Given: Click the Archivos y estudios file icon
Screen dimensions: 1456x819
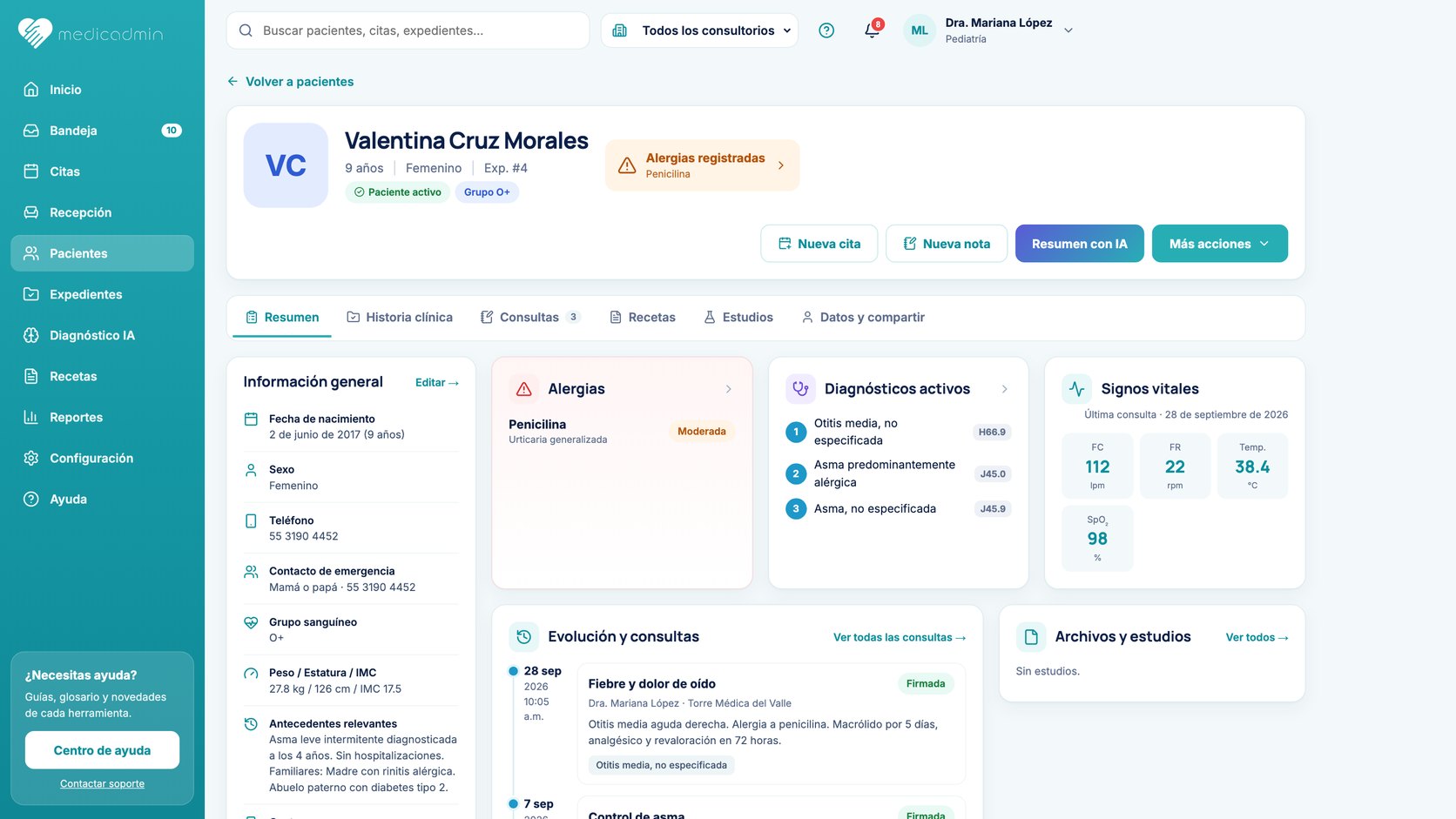Looking at the screenshot, I should (1031, 637).
